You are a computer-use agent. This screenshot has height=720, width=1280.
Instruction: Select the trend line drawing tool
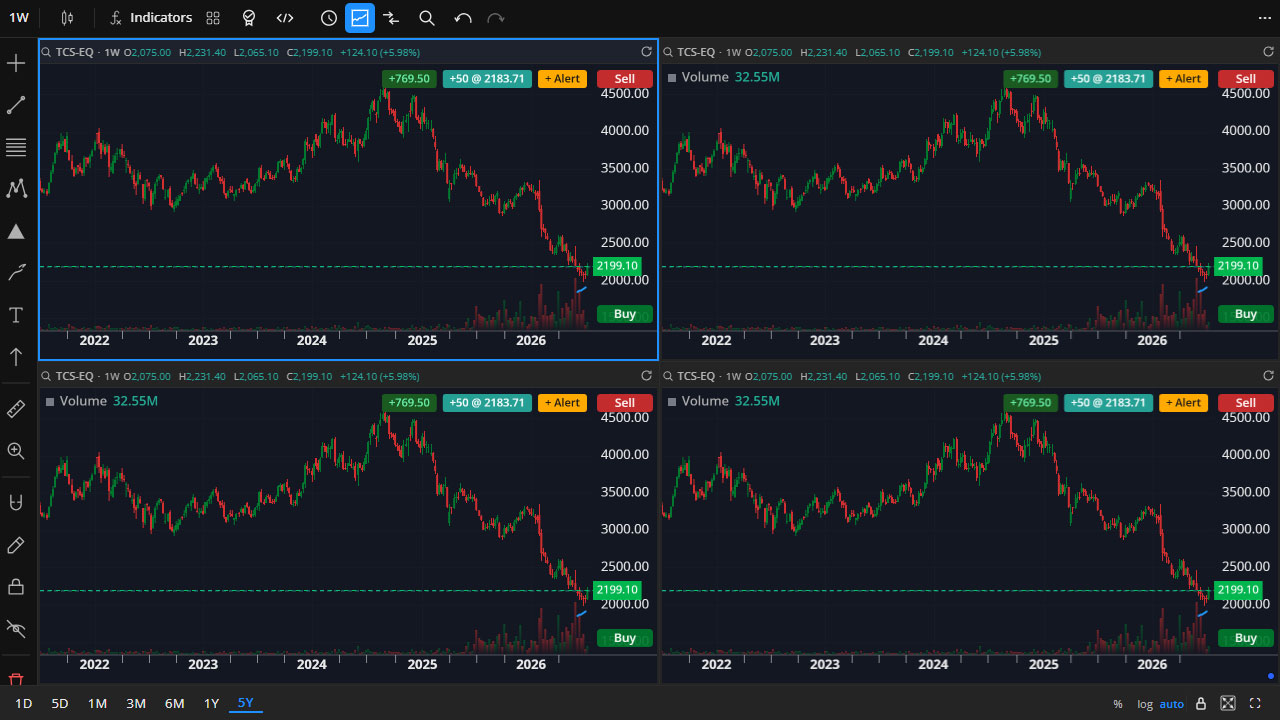16,106
